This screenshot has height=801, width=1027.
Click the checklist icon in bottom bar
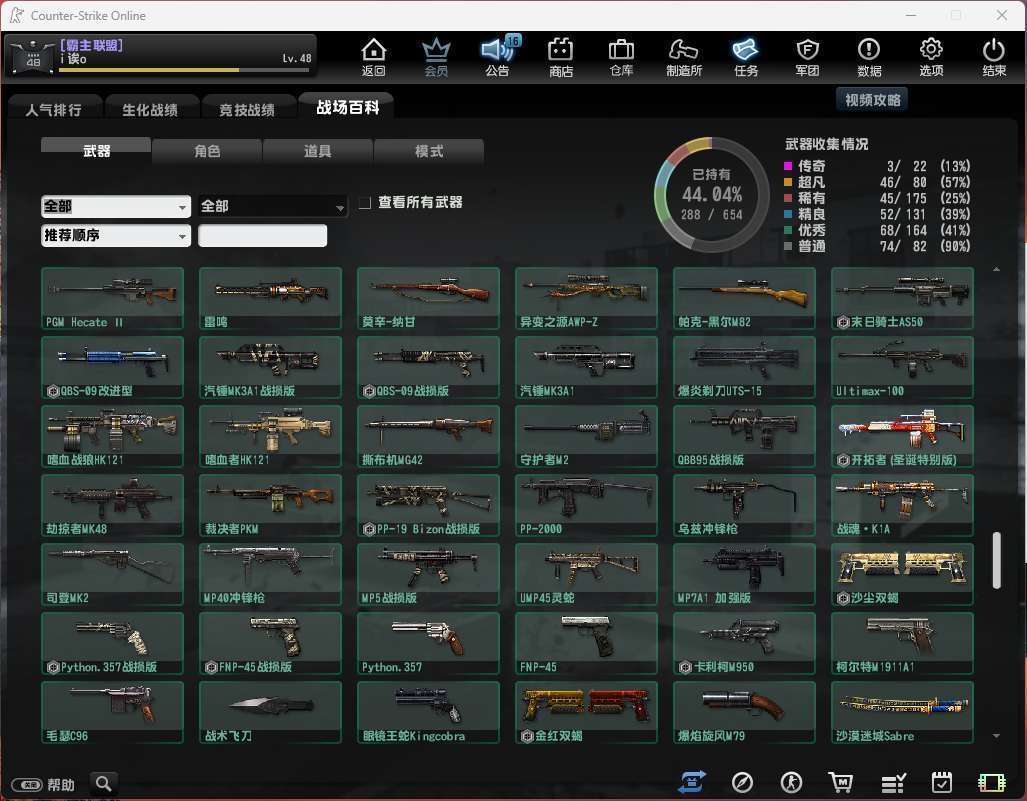click(893, 782)
